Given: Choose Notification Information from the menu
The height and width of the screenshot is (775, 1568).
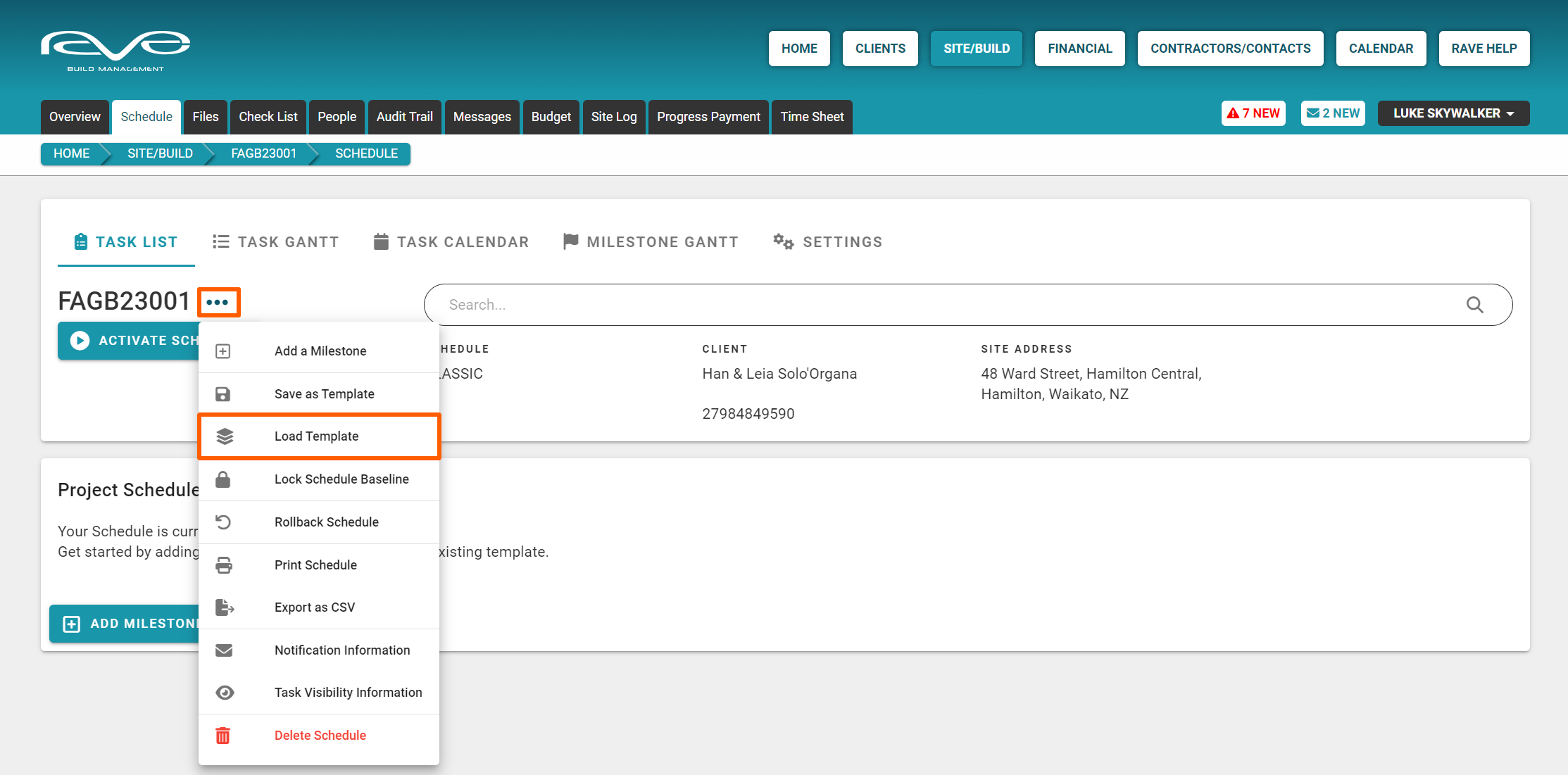Looking at the screenshot, I should 341,650.
